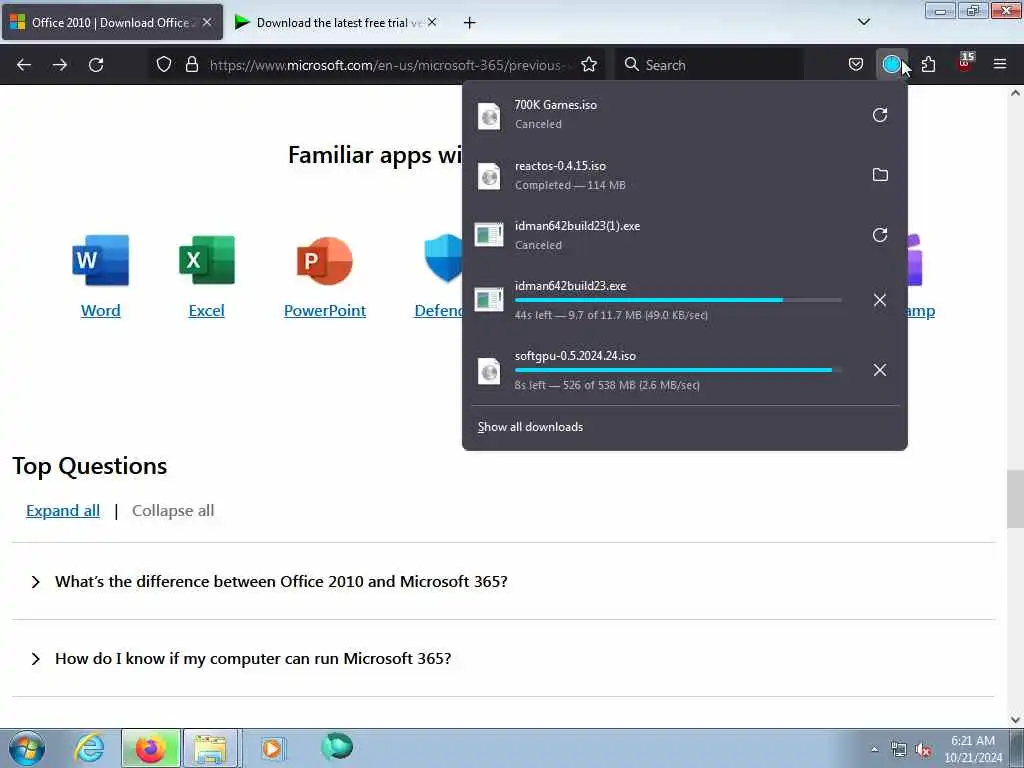Switch to Firefox on the taskbar
This screenshot has width=1024, height=768.
pyautogui.click(x=150, y=748)
